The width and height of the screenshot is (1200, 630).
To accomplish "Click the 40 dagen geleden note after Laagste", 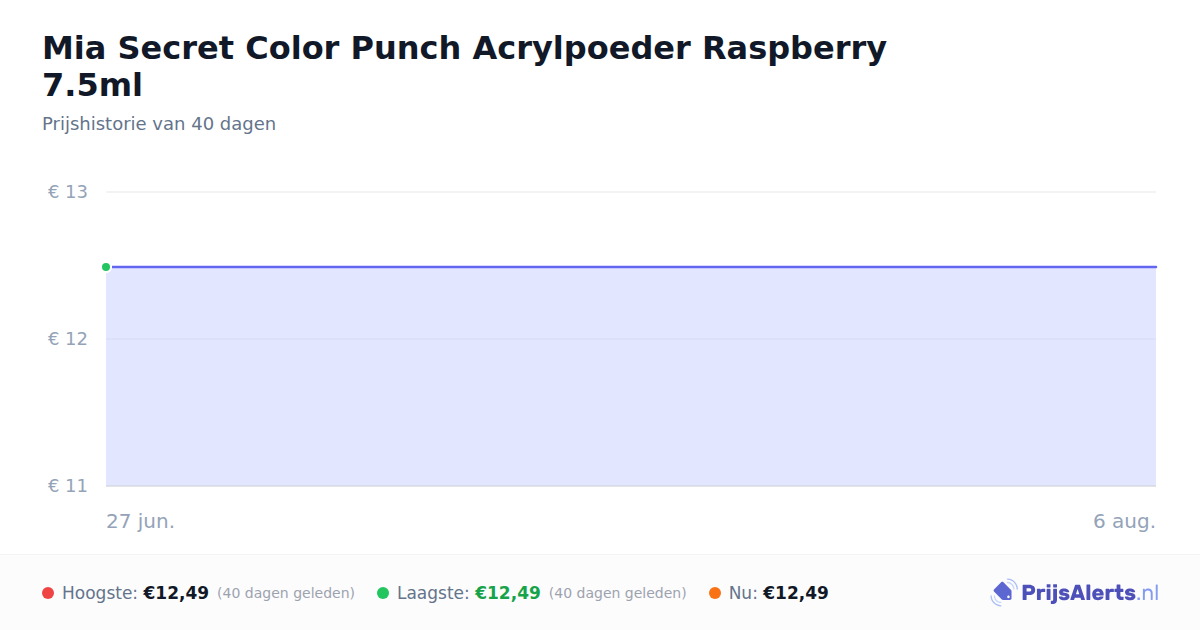I will point(618,593).
